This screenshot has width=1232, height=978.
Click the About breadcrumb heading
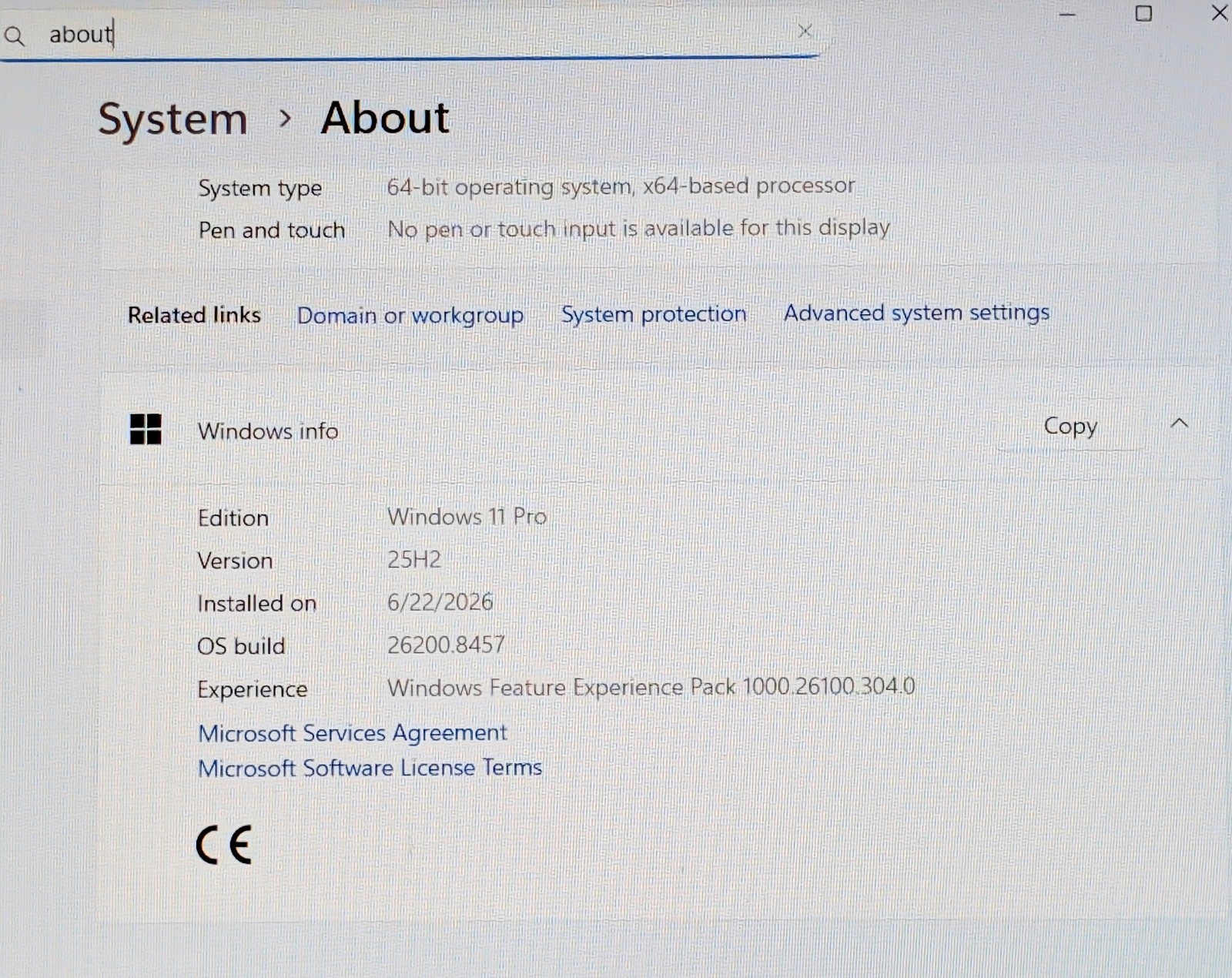tap(385, 118)
